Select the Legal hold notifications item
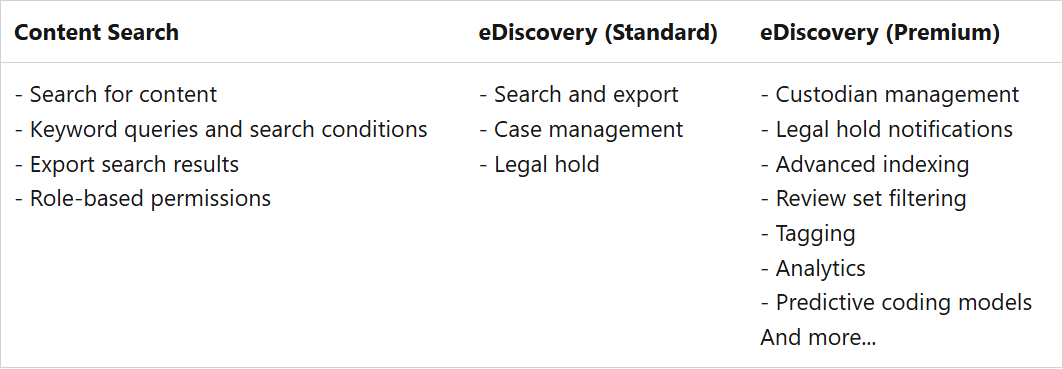This screenshot has height=369, width=1063. pos(887,129)
